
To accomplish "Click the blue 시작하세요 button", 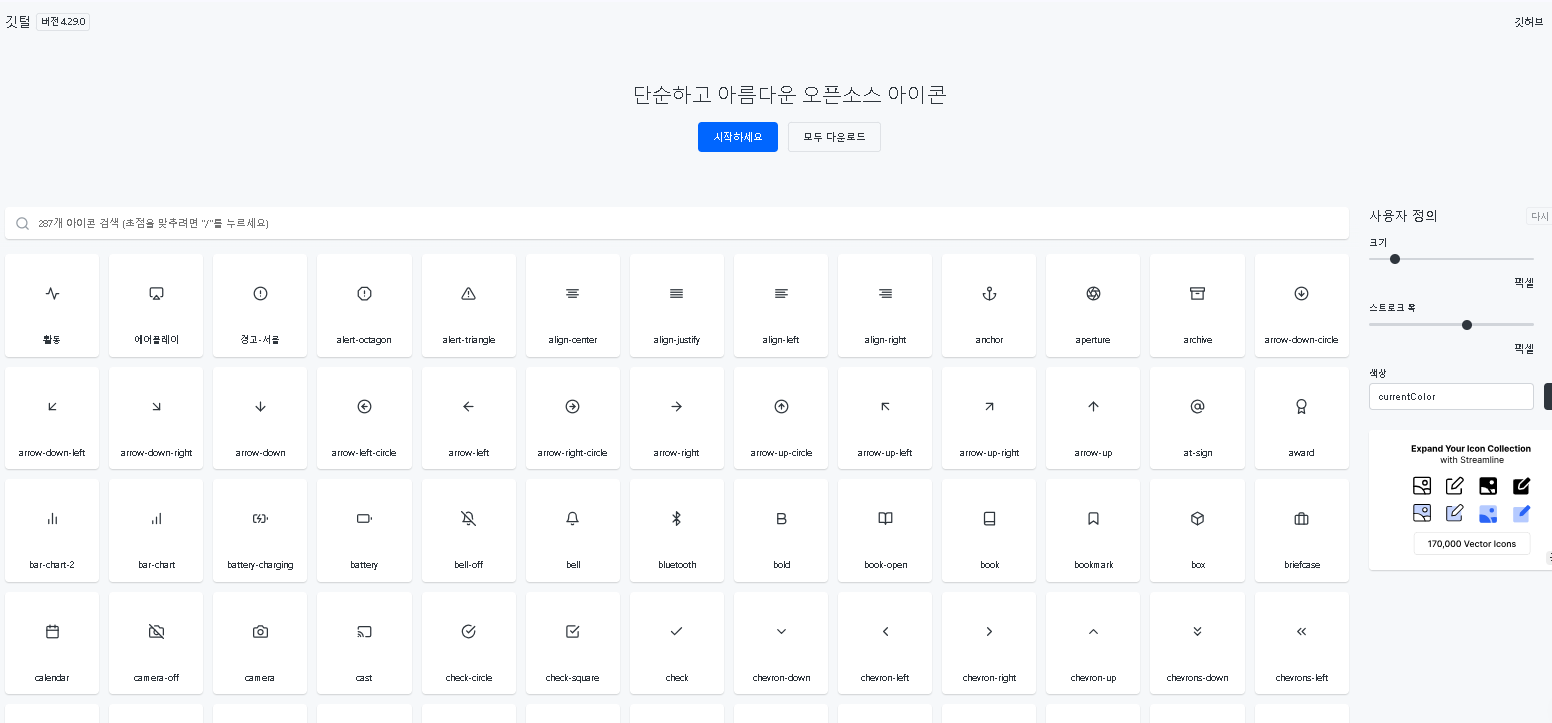I will coord(738,137).
